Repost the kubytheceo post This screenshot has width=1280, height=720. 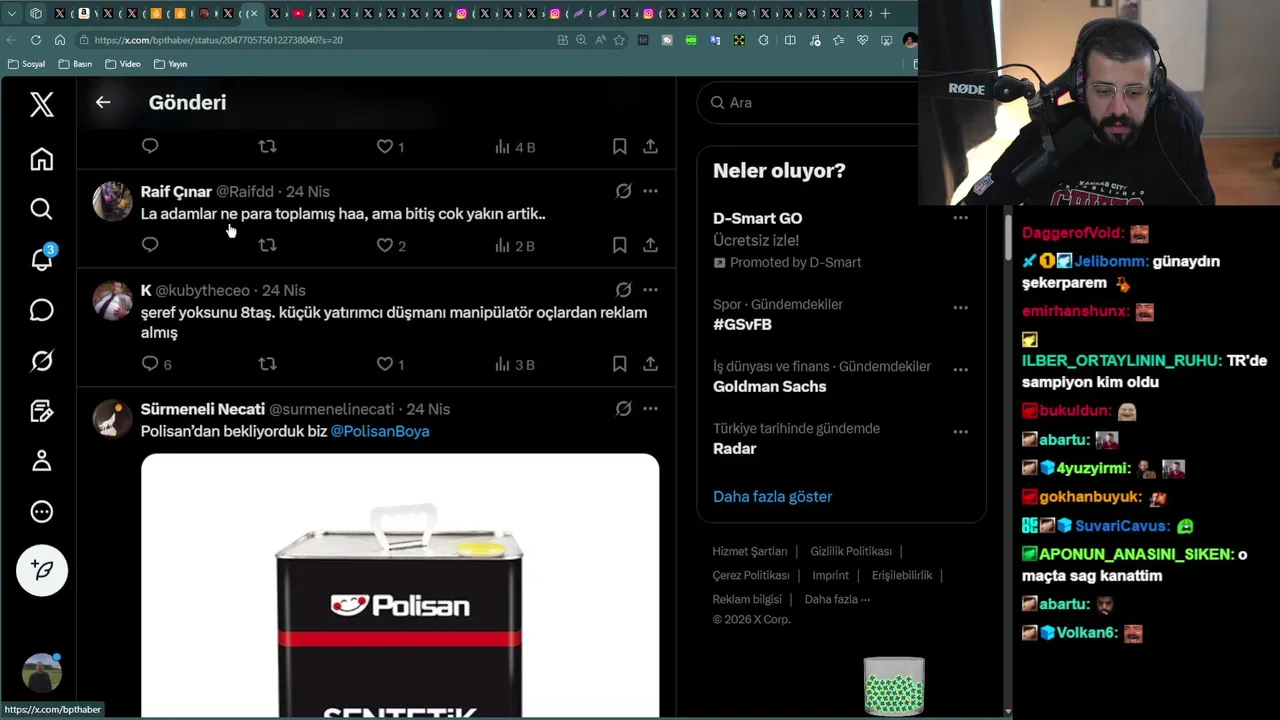[x=267, y=364]
